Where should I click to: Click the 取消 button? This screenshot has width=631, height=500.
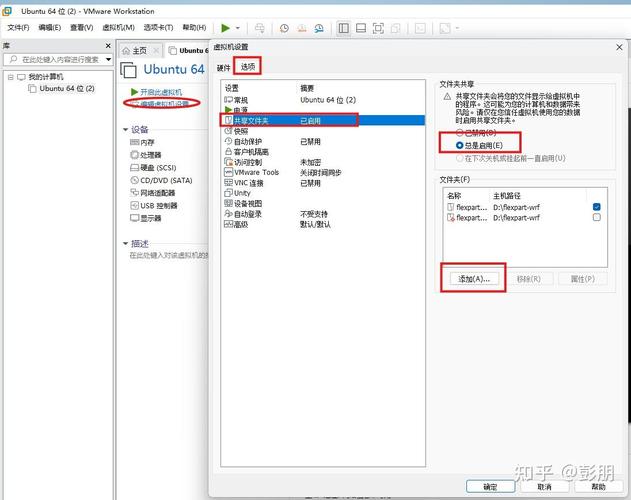click(x=544, y=486)
